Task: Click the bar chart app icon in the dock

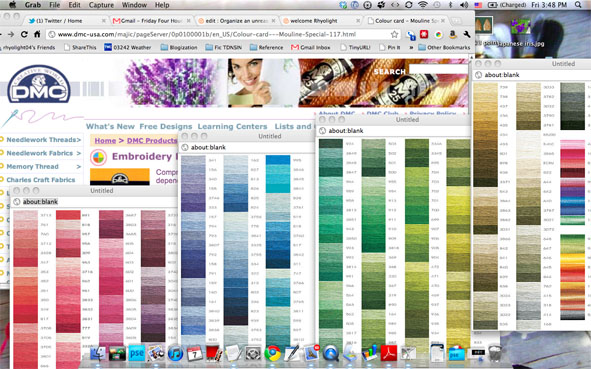Action: tap(369, 354)
